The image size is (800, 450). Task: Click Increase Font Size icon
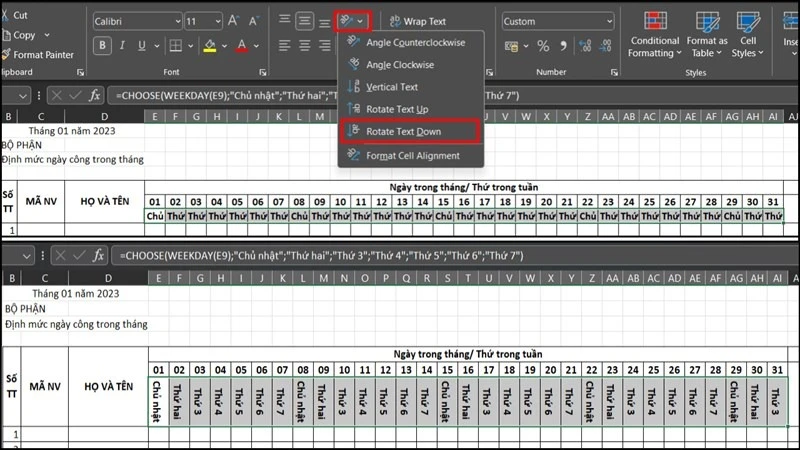coord(233,21)
